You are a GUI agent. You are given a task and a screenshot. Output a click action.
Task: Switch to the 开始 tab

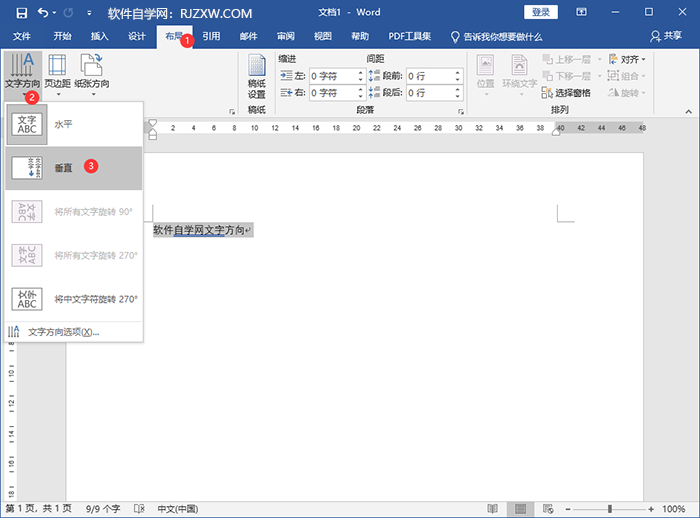point(62,36)
